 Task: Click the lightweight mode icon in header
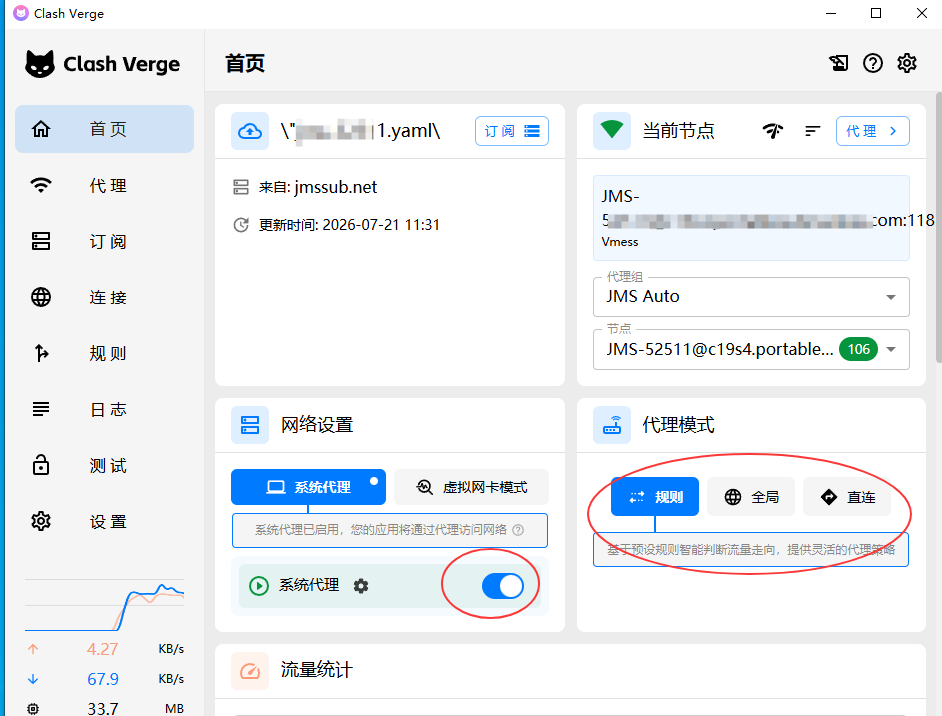pyautogui.click(x=839, y=62)
